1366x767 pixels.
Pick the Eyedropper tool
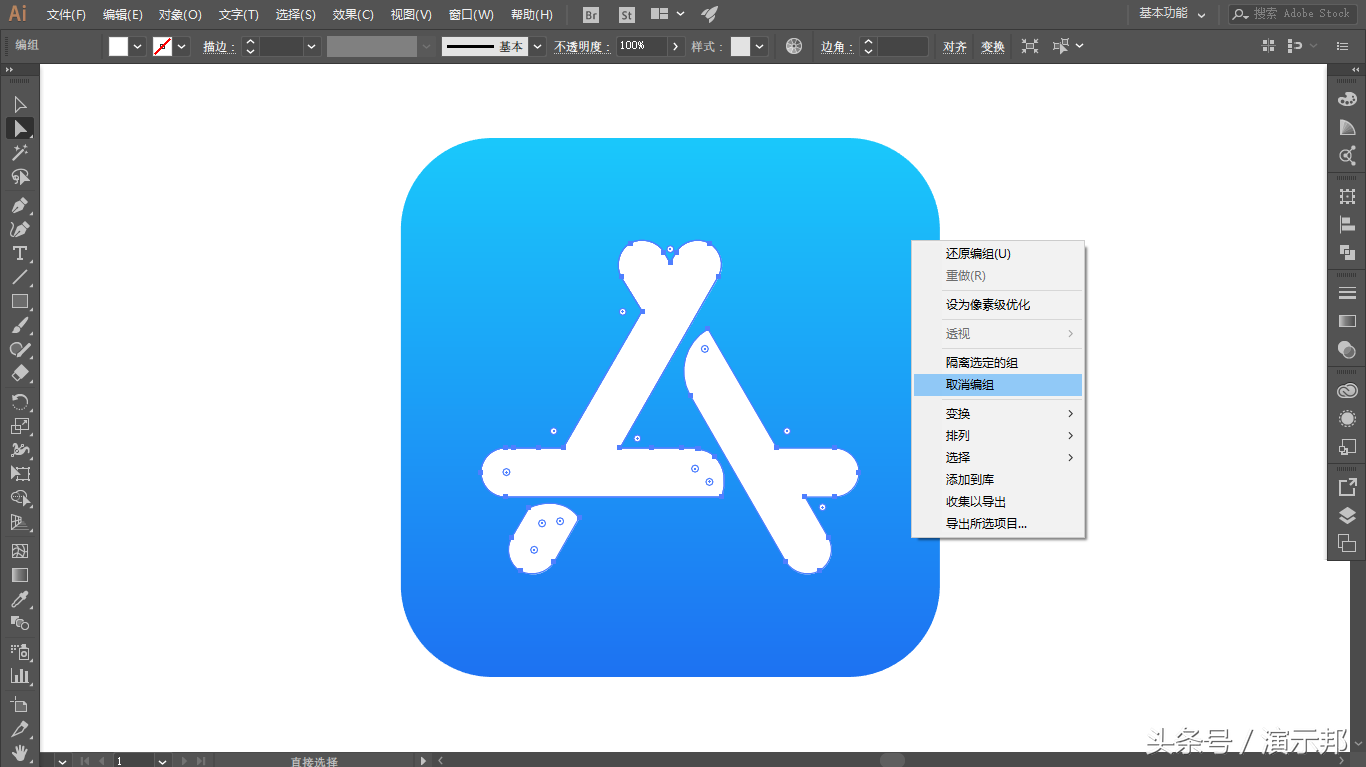tap(20, 599)
